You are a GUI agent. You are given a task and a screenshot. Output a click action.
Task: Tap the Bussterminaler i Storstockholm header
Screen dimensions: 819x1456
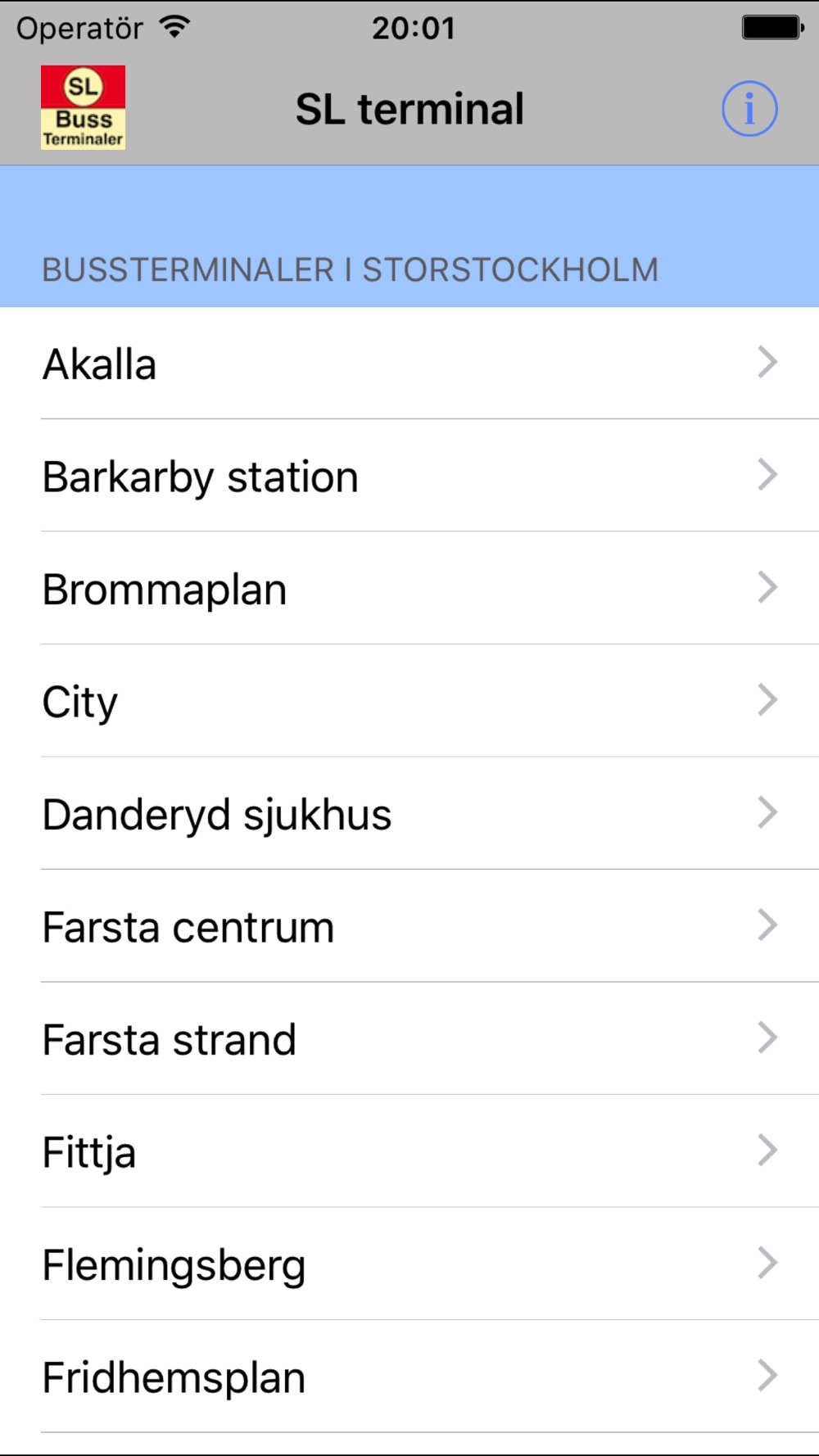click(351, 270)
